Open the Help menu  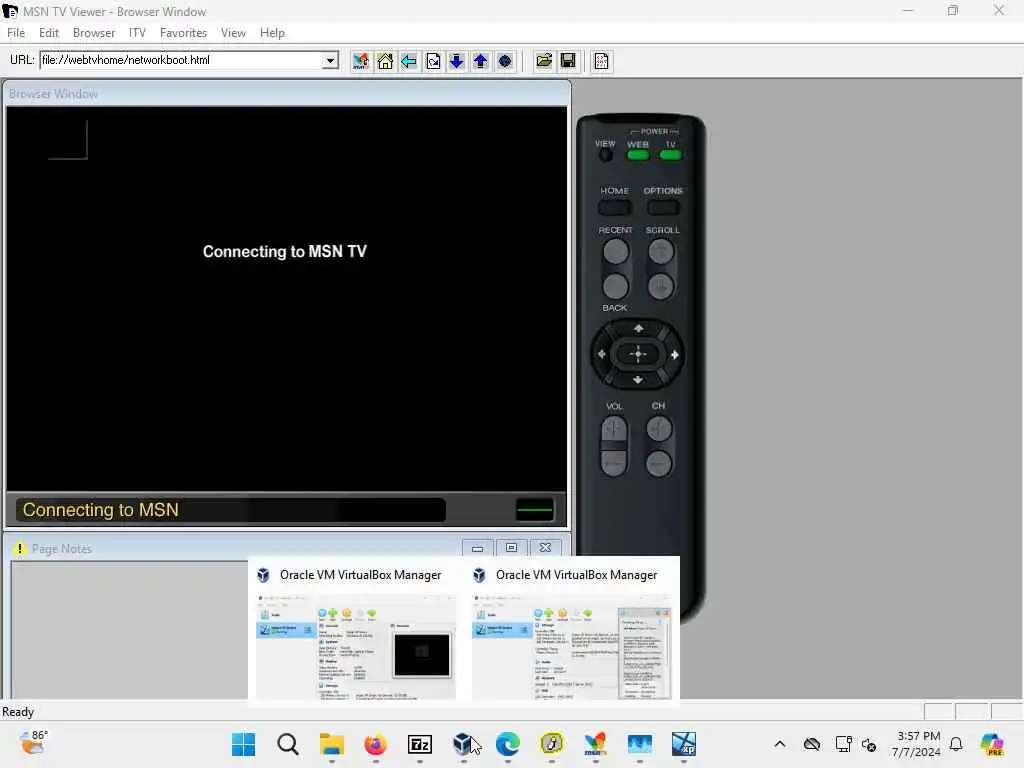(x=272, y=33)
